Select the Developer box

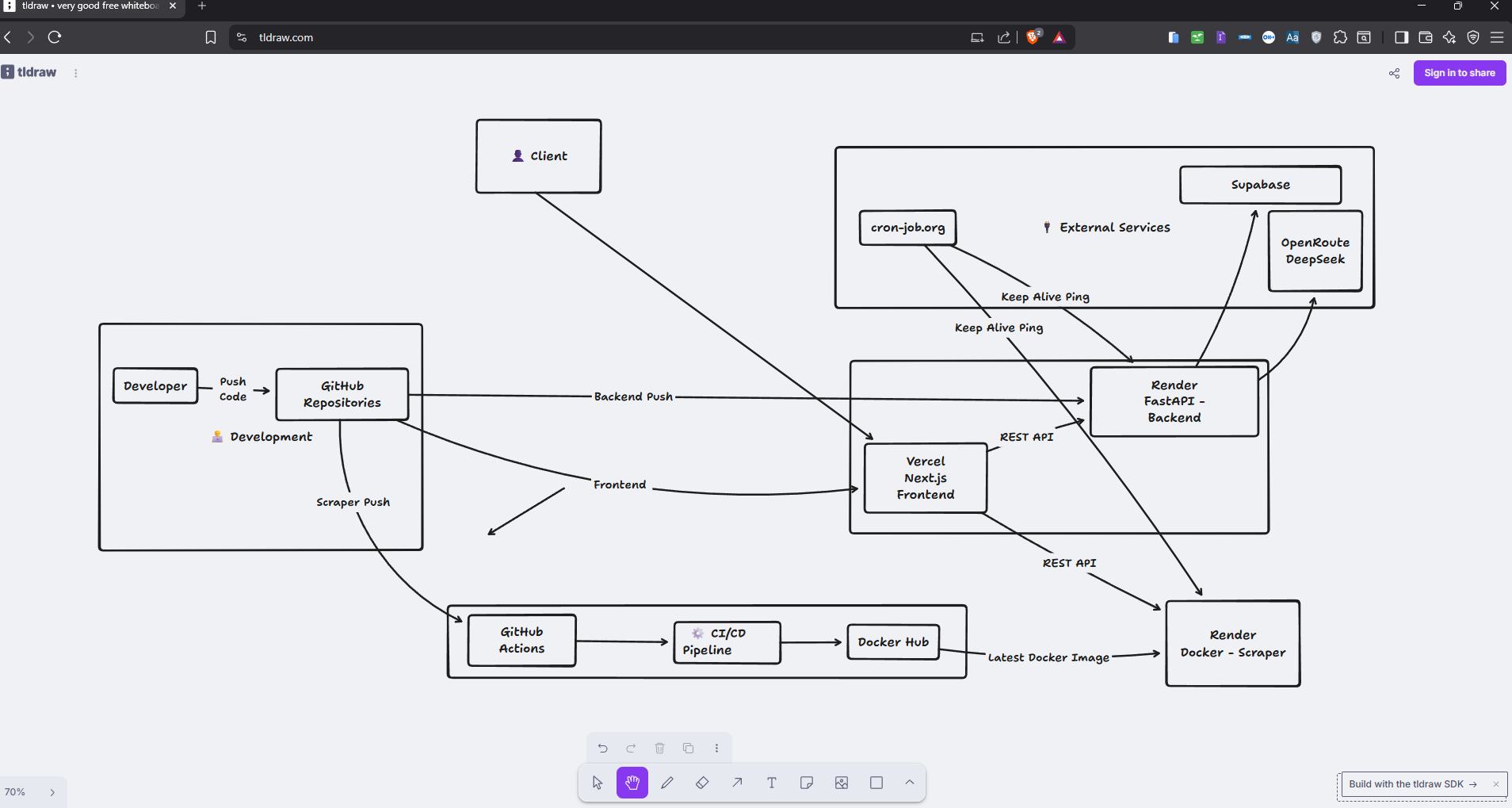tap(155, 386)
